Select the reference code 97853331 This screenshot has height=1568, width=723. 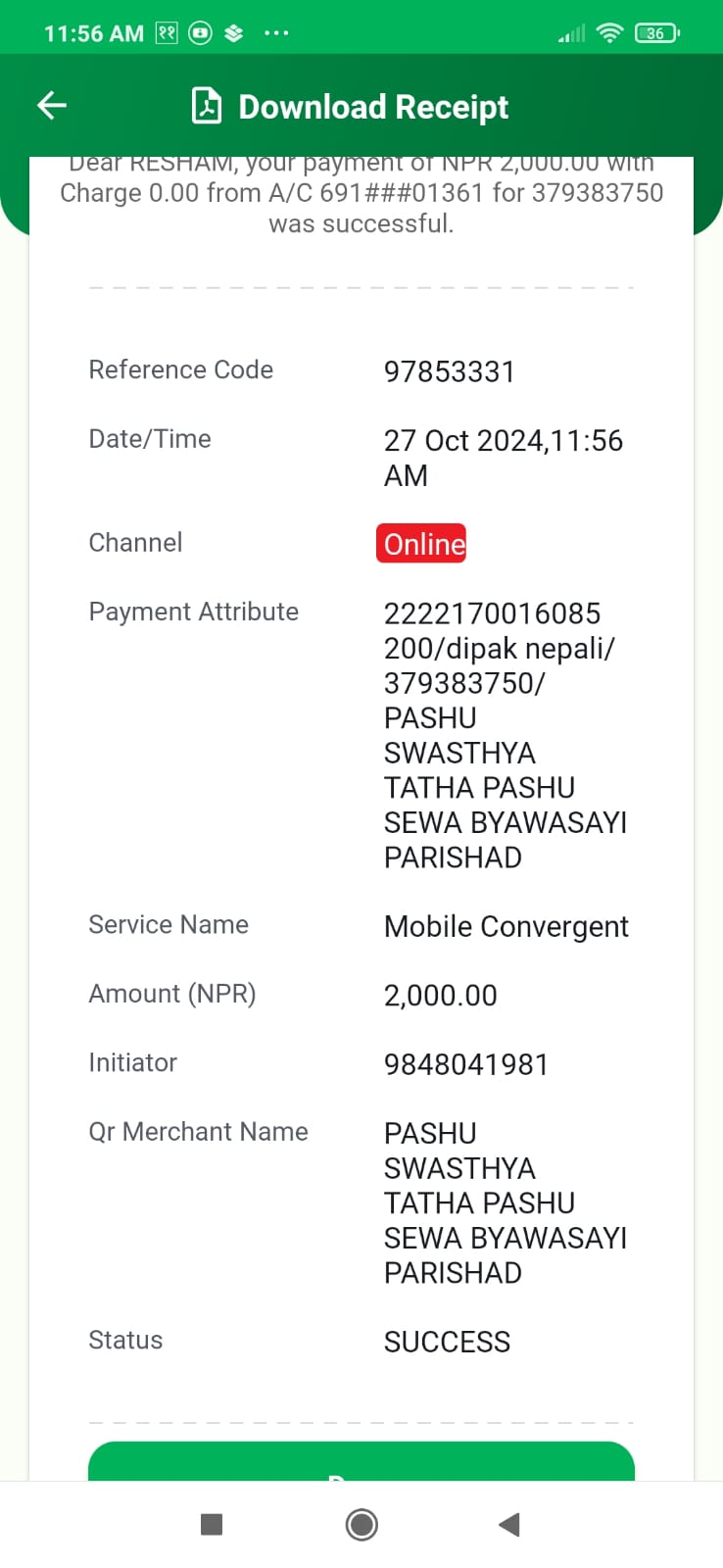tap(449, 372)
